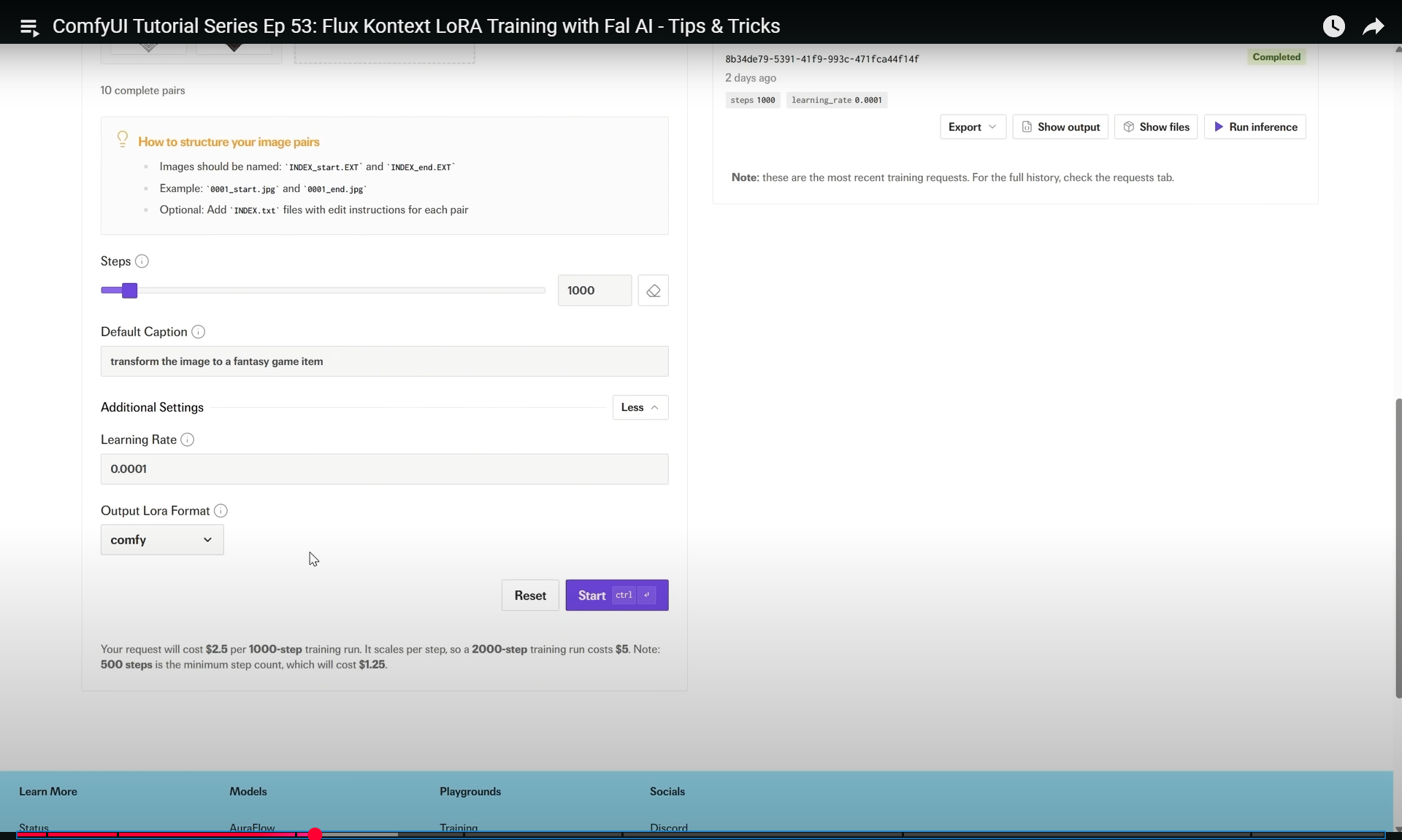The image size is (1402, 840).
Task: Click the Show files button
Action: coord(1156,127)
